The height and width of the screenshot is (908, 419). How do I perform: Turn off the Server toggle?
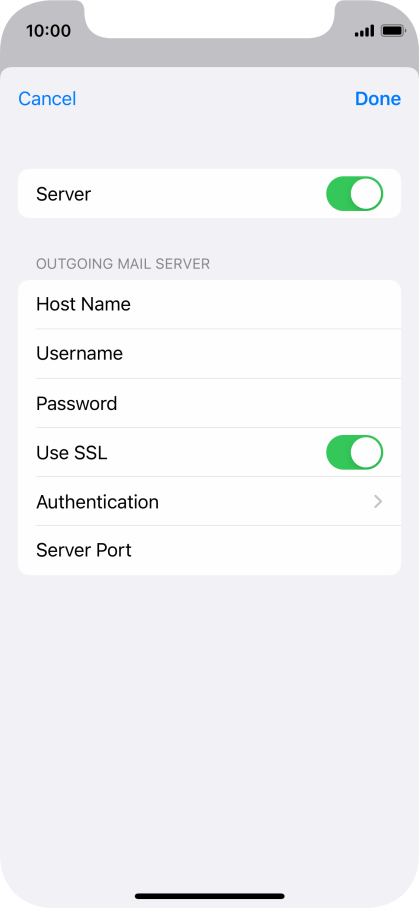(354, 194)
